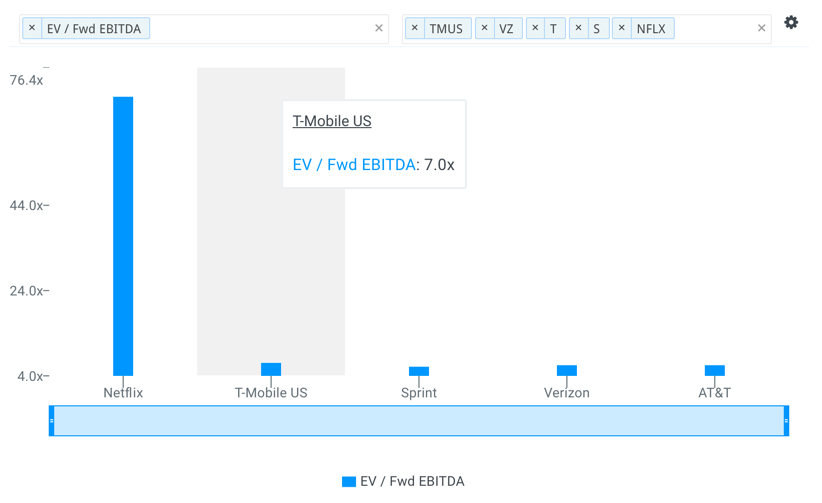Click the Verizon axis label
822x503 pixels.
(567, 393)
